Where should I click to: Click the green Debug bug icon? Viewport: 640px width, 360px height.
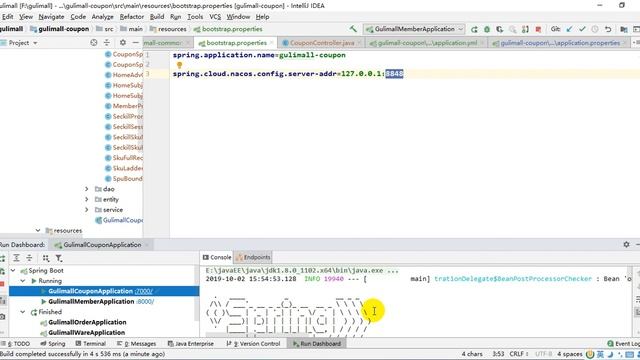click(487, 29)
